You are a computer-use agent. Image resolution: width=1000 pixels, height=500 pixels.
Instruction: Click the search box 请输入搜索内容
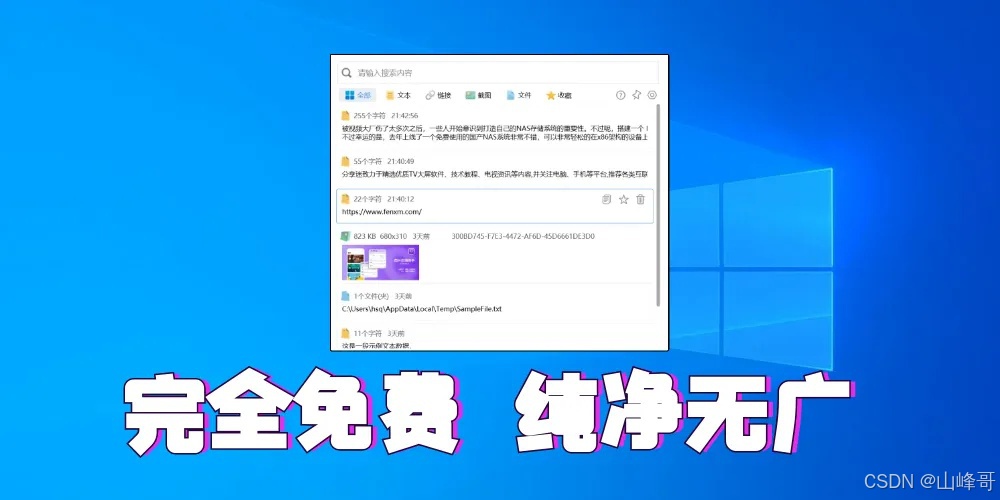pyautogui.click(x=498, y=73)
